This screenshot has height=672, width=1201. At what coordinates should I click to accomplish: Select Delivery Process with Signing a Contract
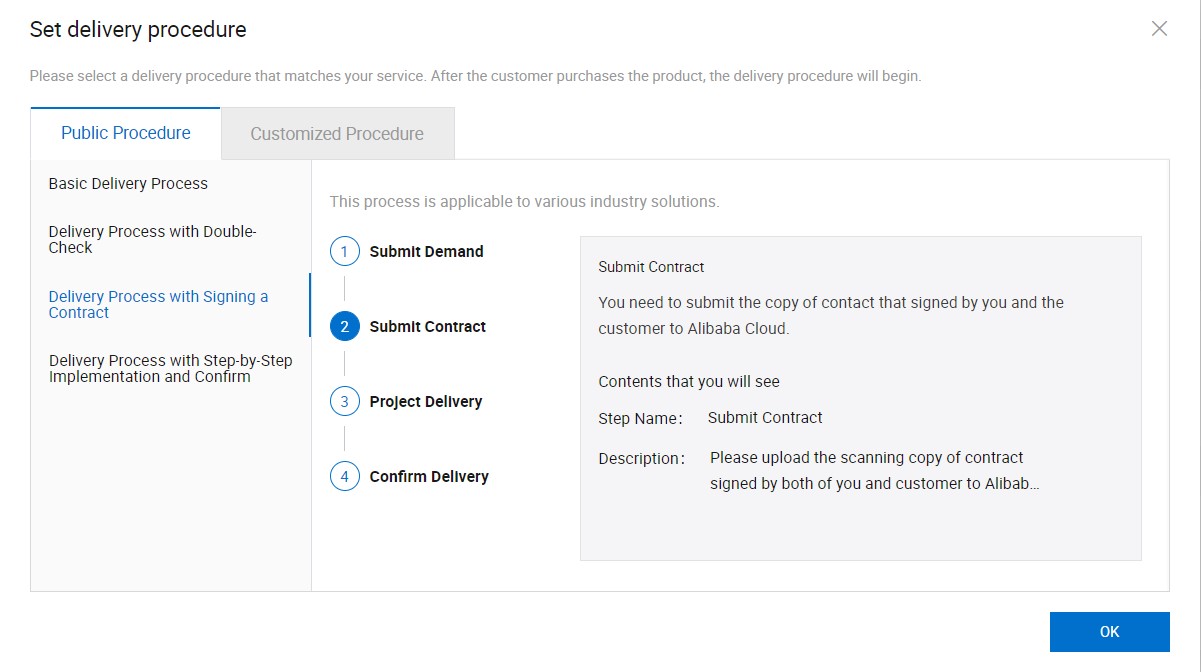pos(158,304)
